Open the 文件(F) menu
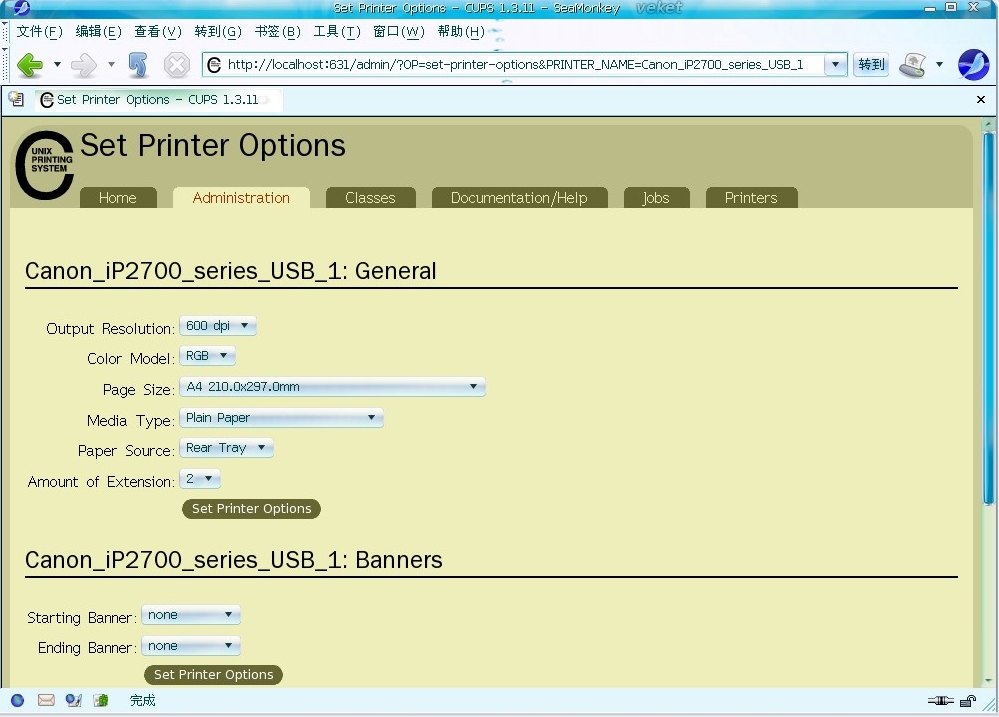999x717 pixels. coord(39,31)
